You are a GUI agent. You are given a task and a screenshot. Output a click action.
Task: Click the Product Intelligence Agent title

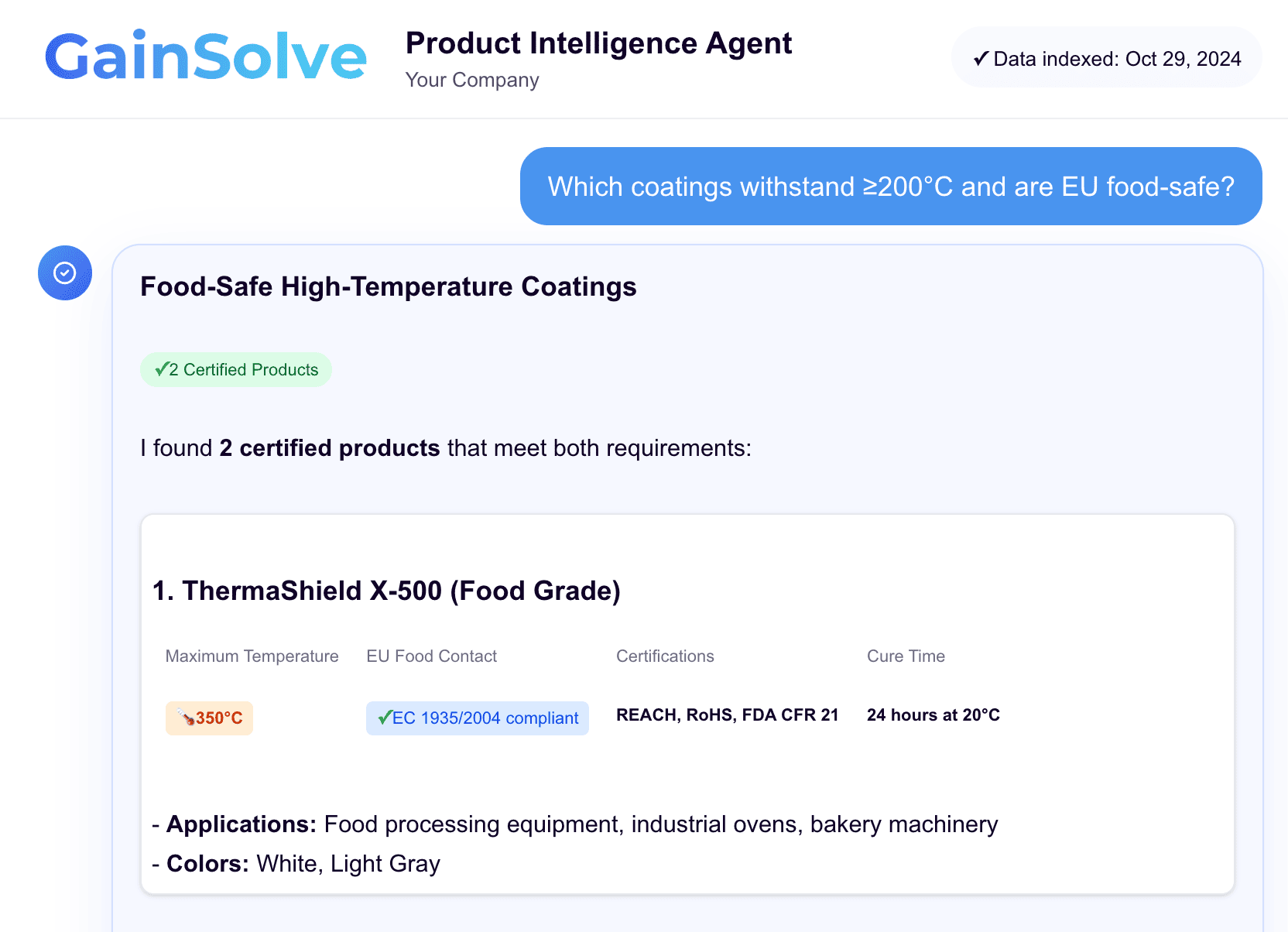click(598, 43)
